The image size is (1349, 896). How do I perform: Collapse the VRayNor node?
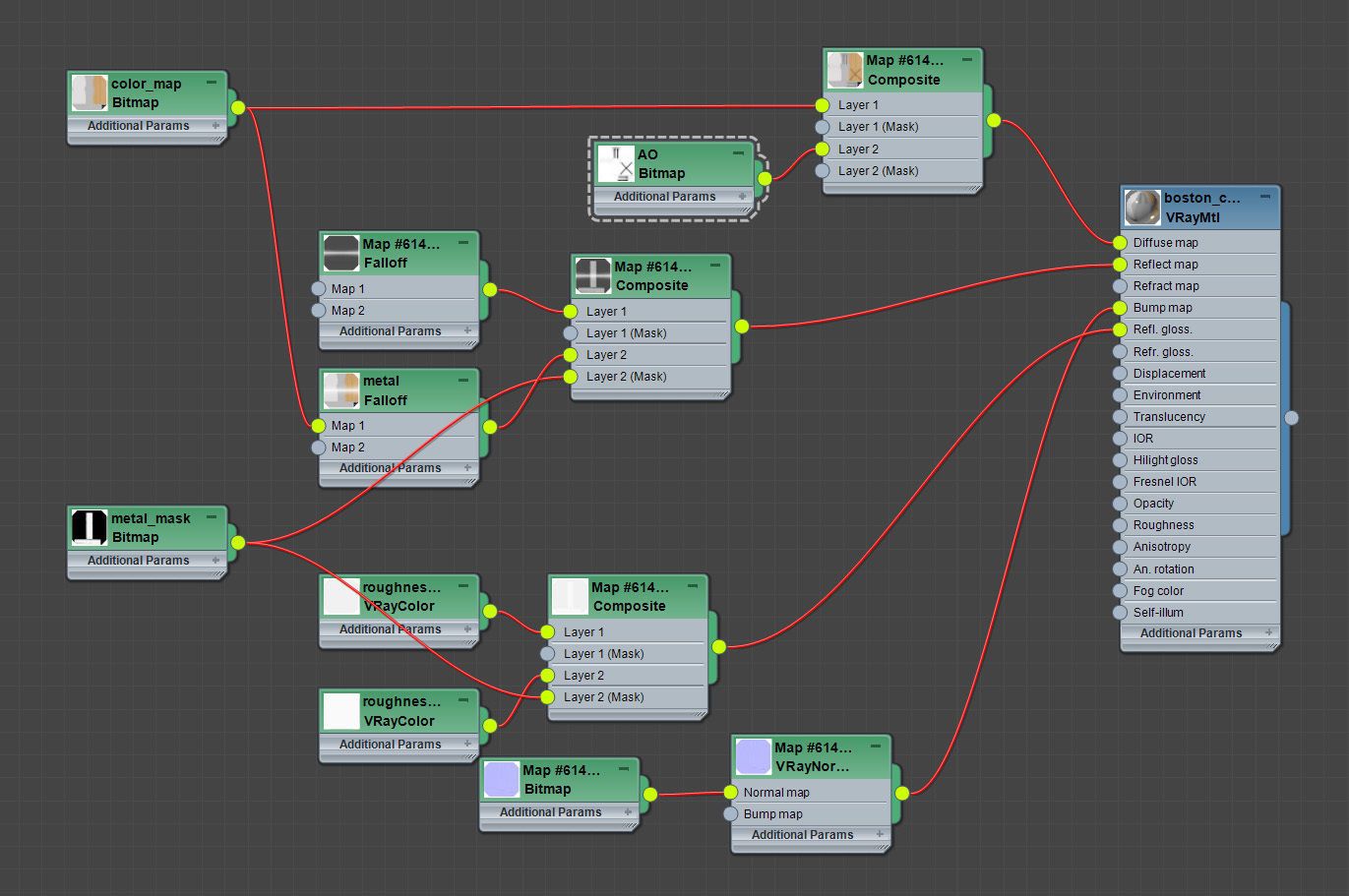pos(875,747)
